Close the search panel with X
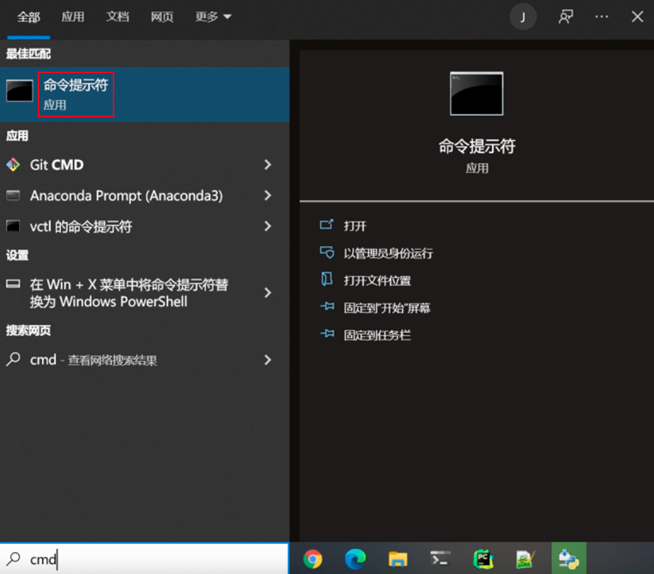The width and height of the screenshot is (654, 574). coord(637,17)
